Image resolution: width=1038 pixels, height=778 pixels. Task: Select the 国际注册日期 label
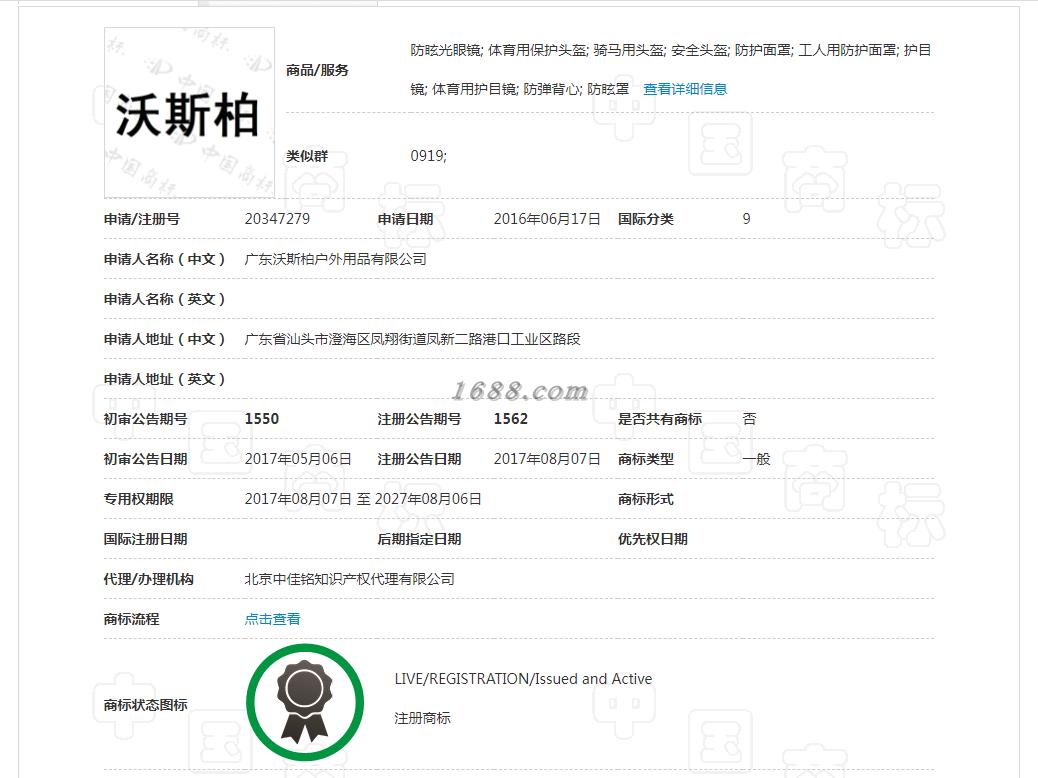coord(145,539)
